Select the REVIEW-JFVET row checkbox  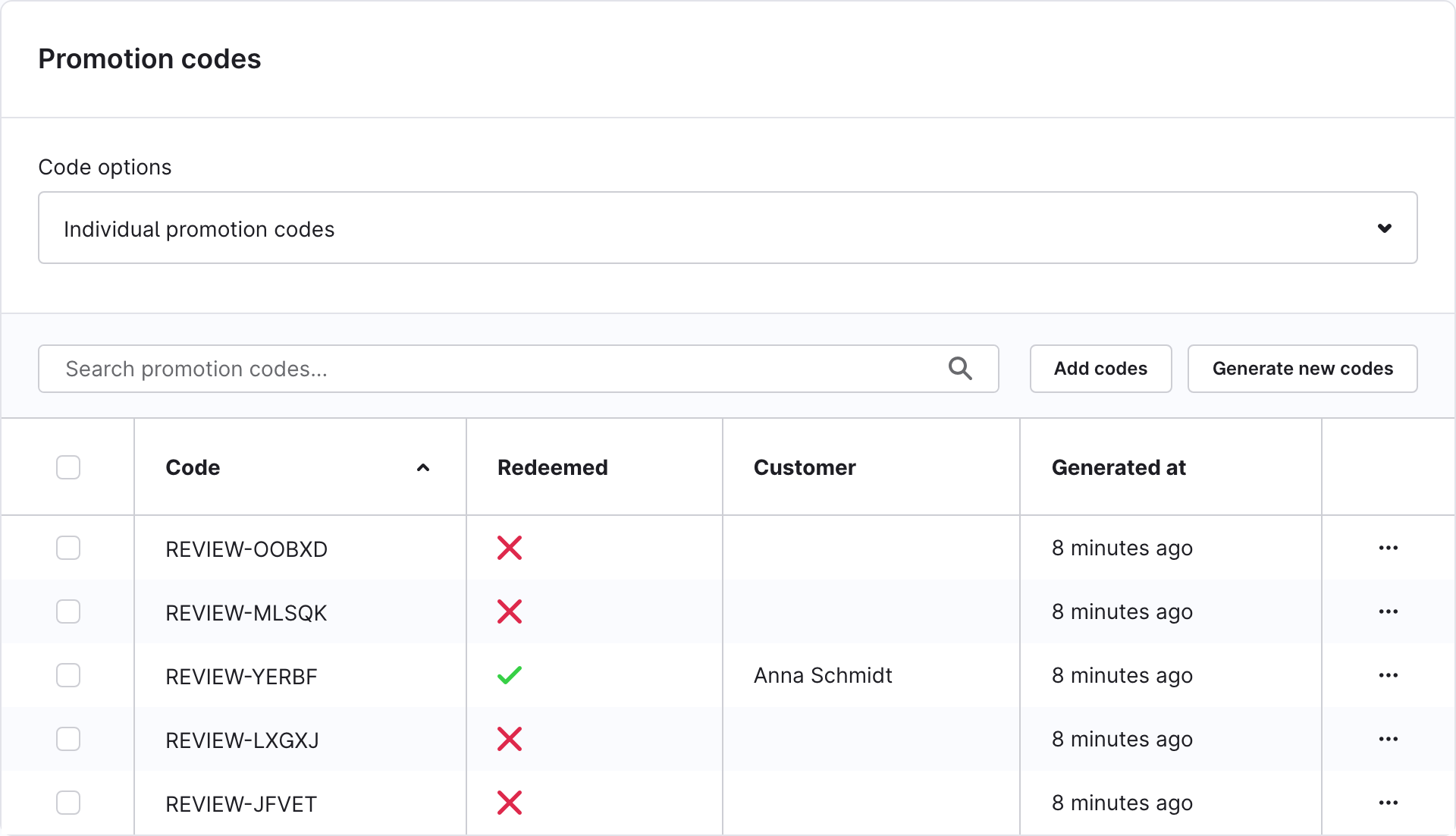point(68,803)
